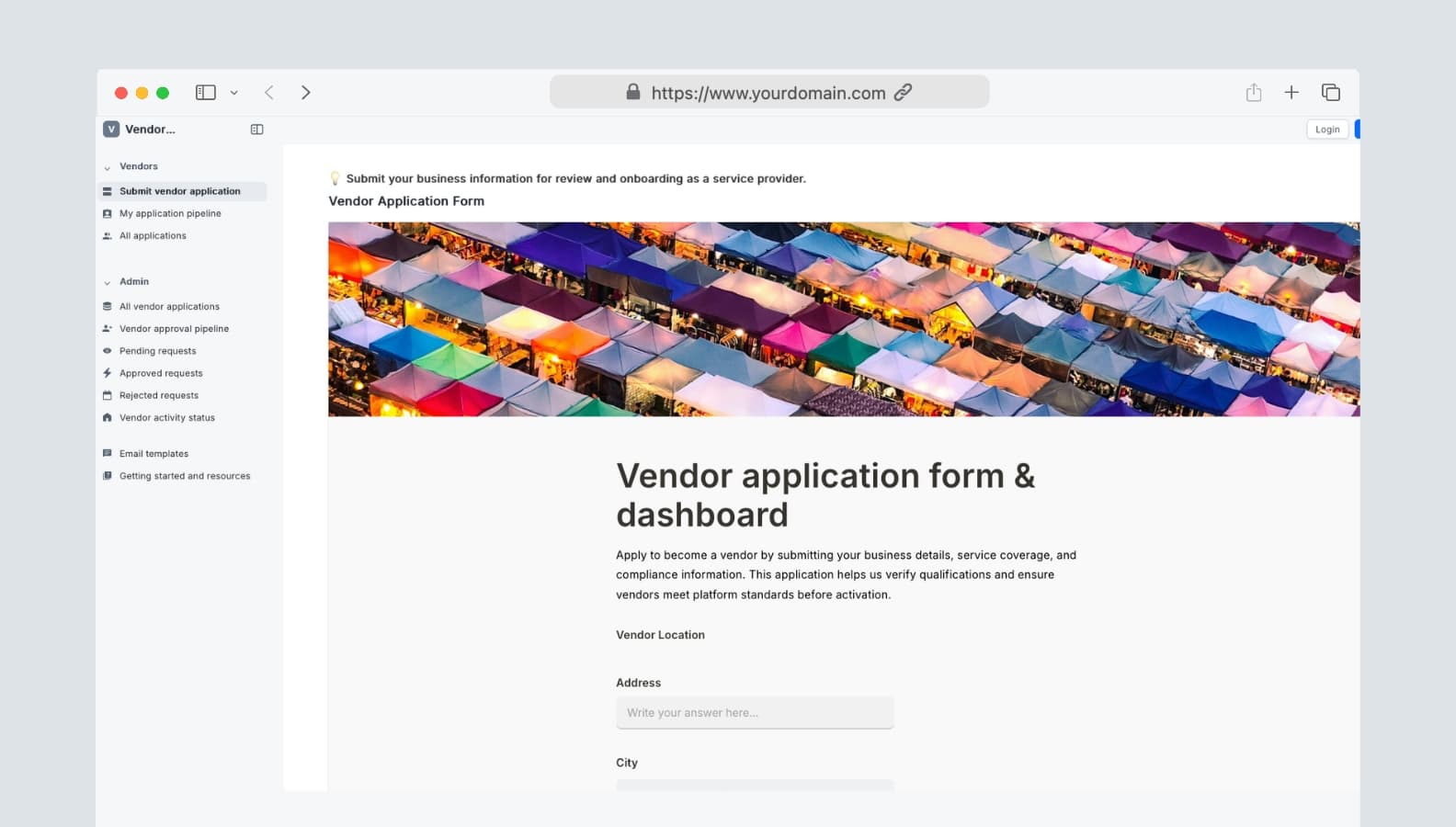Image resolution: width=1456 pixels, height=827 pixels.
Task: Open a new tab with plus icon
Action: coord(1291,92)
